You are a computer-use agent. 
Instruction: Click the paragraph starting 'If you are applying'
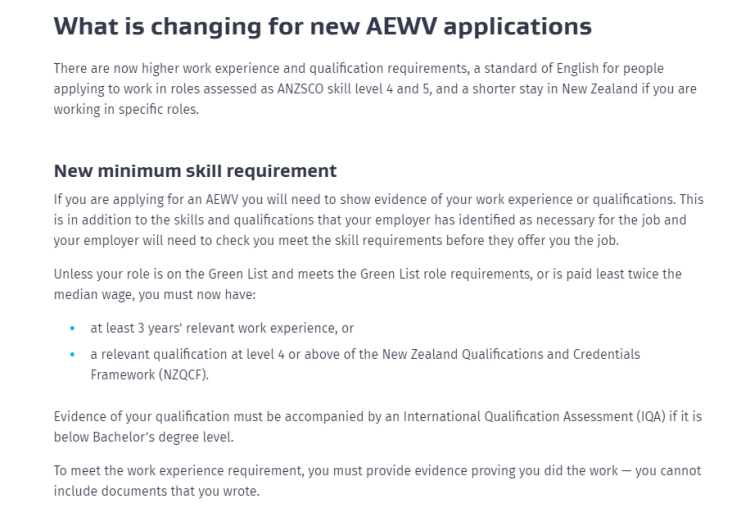pyautogui.click(x=378, y=220)
